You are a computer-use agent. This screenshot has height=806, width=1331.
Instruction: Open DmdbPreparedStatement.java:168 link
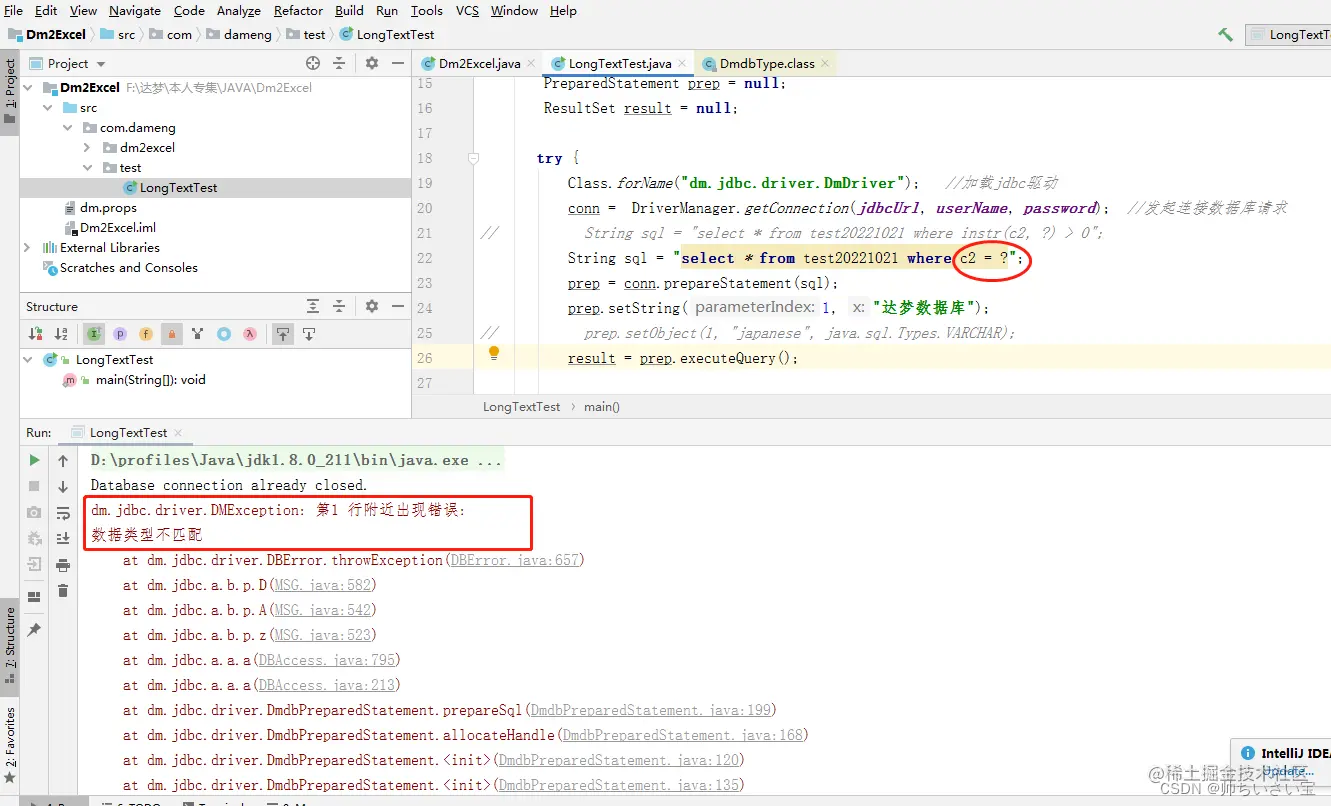(683, 735)
